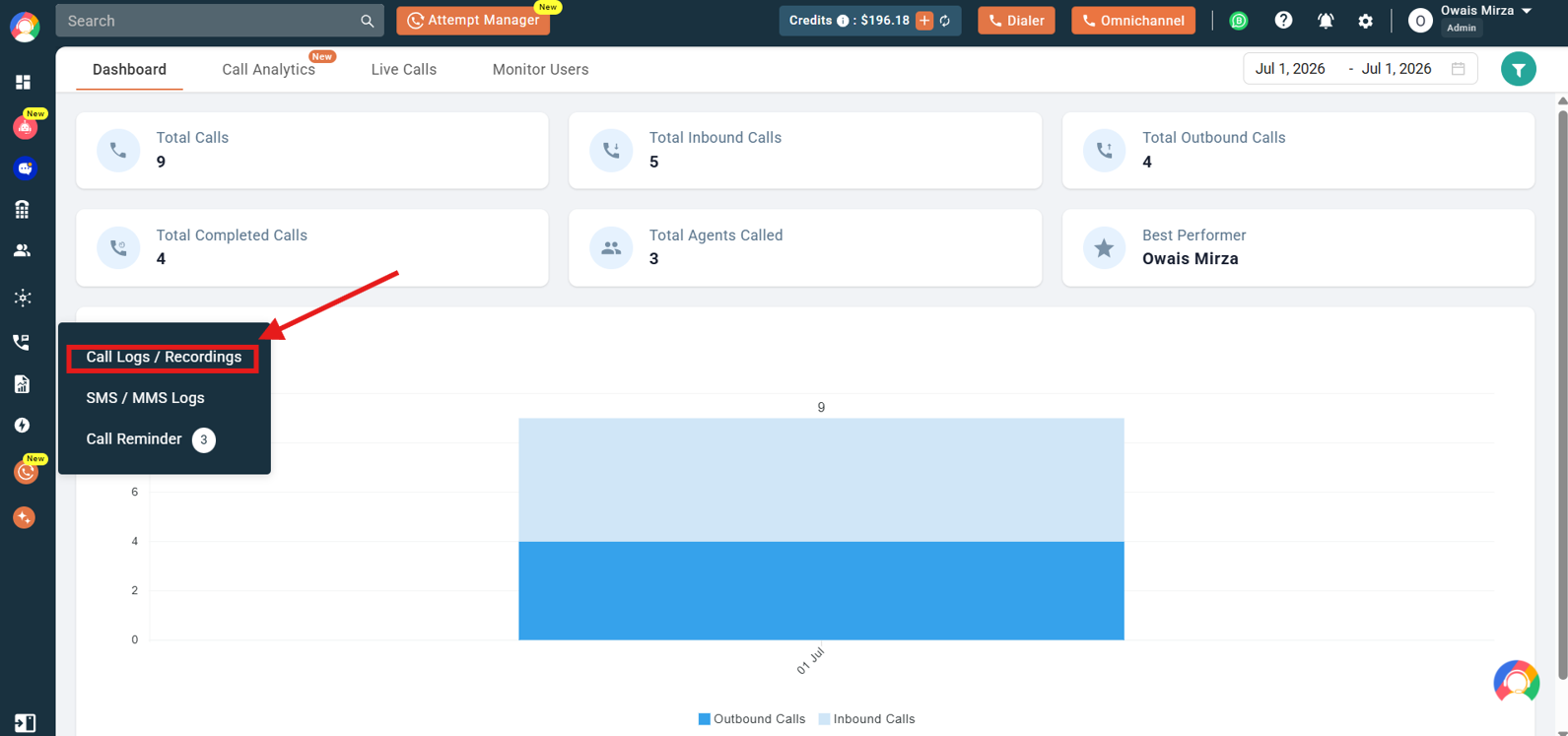Open the Attempt Manager button
The height and width of the screenshot is (736, 1568).
(473, 21)
